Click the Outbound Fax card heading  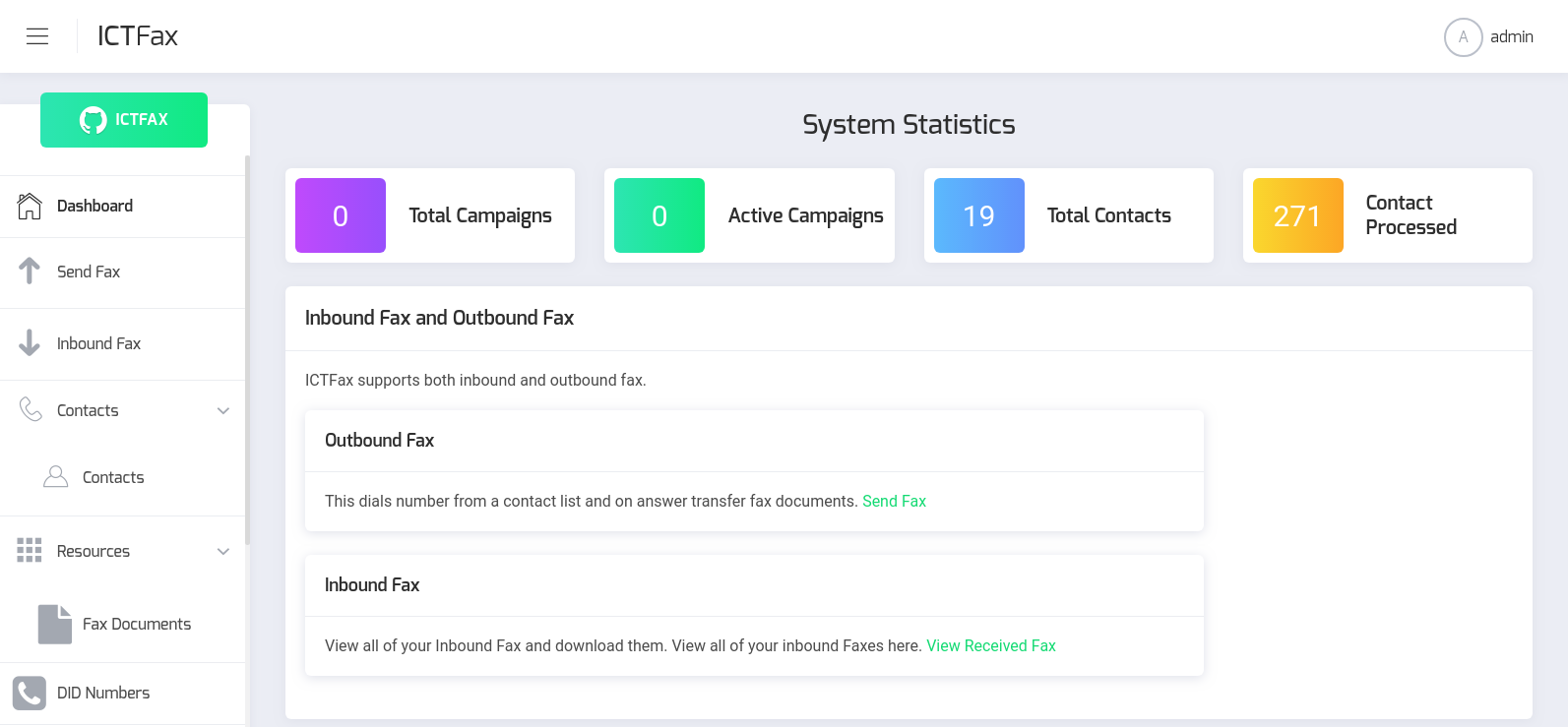pos(379,440)
